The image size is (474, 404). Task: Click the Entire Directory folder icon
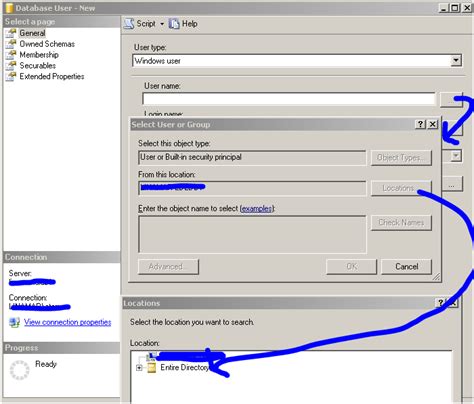point(152,368)
